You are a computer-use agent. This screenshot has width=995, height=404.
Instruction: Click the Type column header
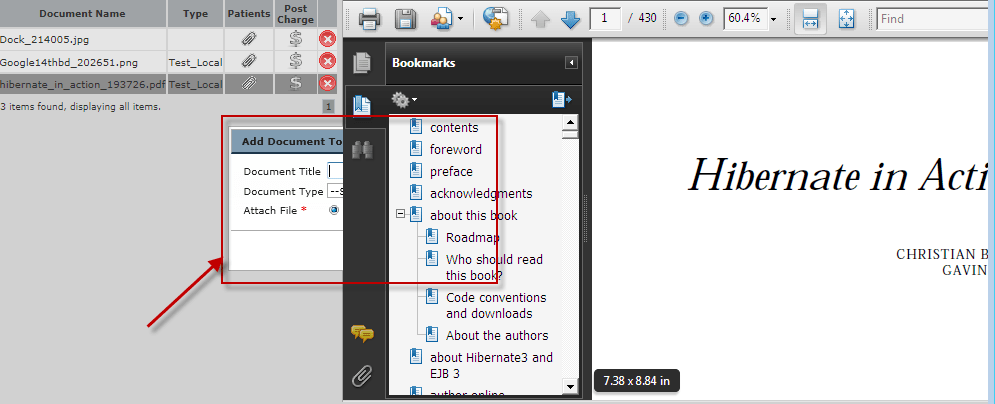pos(195,13)
